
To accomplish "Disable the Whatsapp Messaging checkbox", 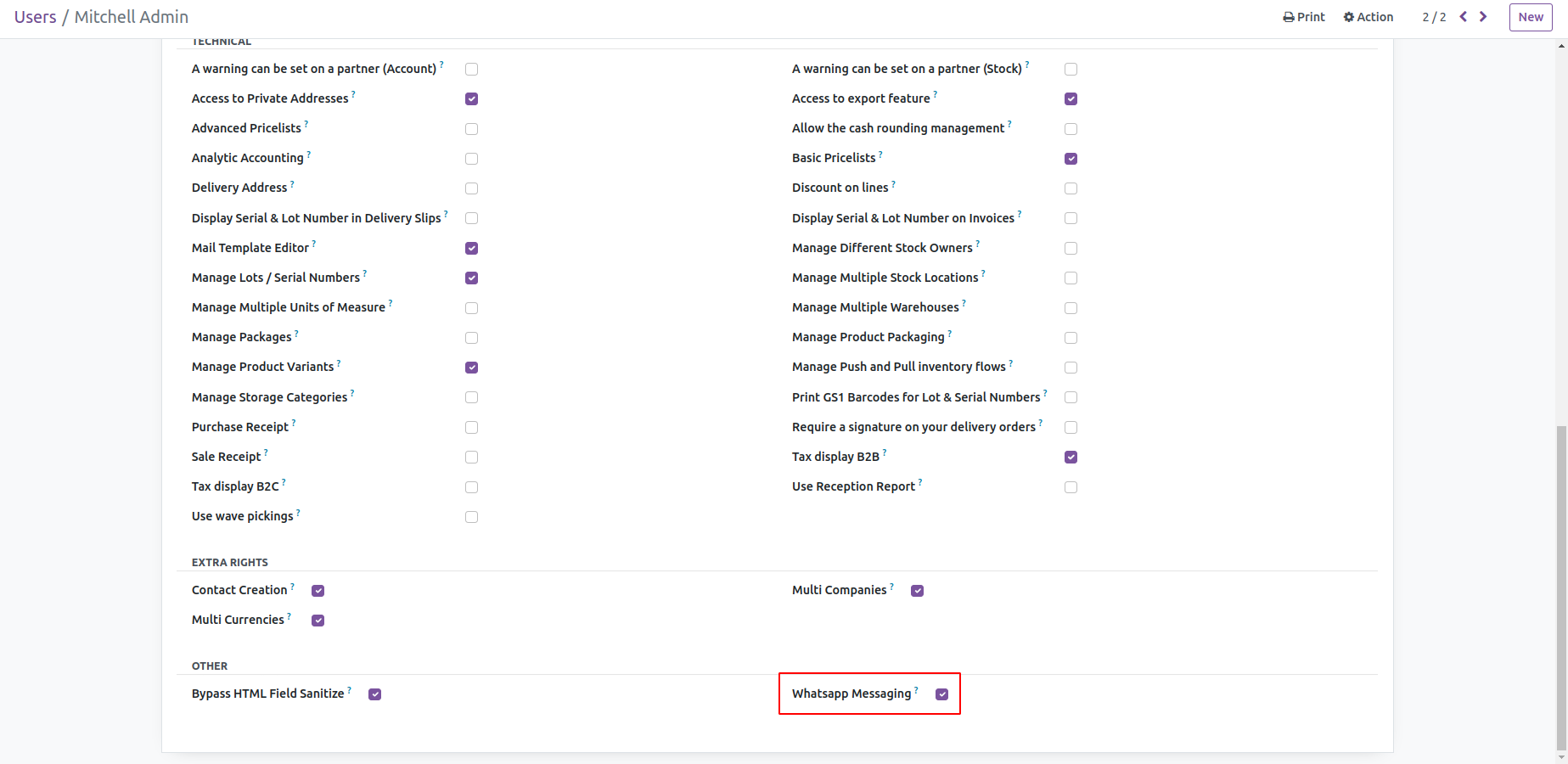I will click(941, 694).
